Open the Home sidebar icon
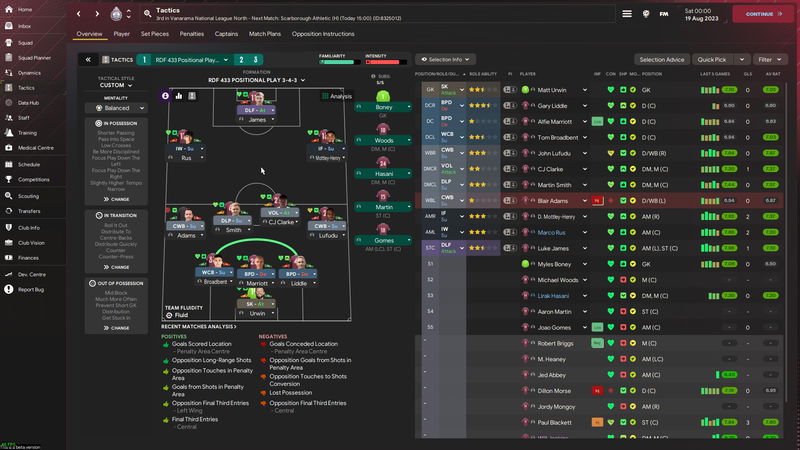The image size is (800, 450). pyautogui.click(x=9, y=9)
